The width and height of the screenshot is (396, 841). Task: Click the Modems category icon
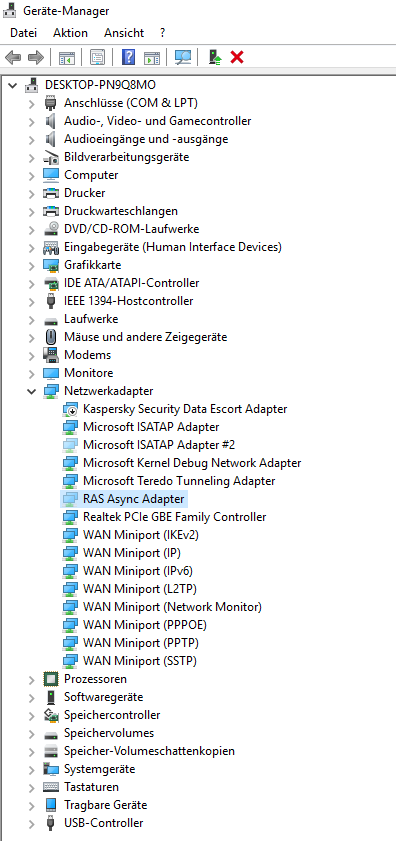[50, 355]
